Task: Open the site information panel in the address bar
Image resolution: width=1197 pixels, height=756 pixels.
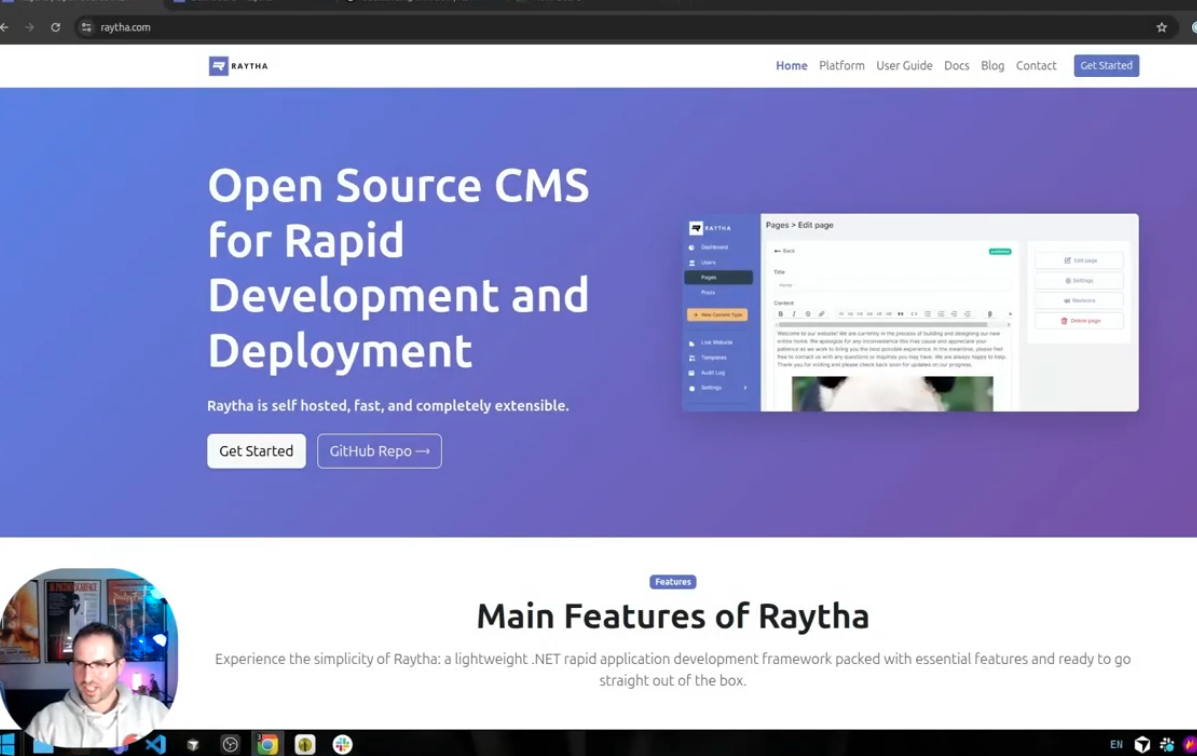Action: coord(86,27)
